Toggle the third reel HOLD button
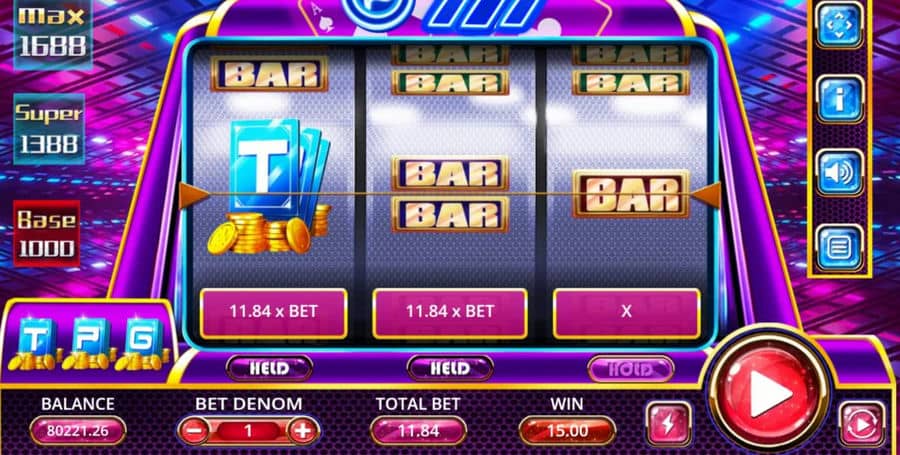900x455 pixels. pyautogui.click(x=631, y=370)
